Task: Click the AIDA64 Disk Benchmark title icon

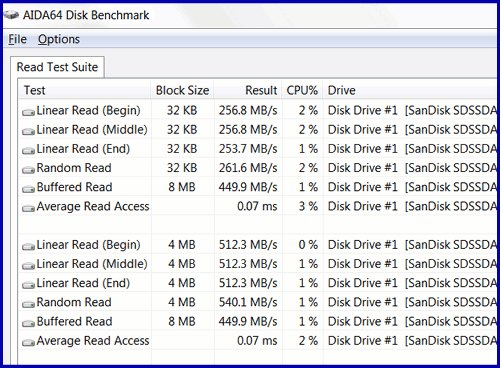Action: coord(11,15)
